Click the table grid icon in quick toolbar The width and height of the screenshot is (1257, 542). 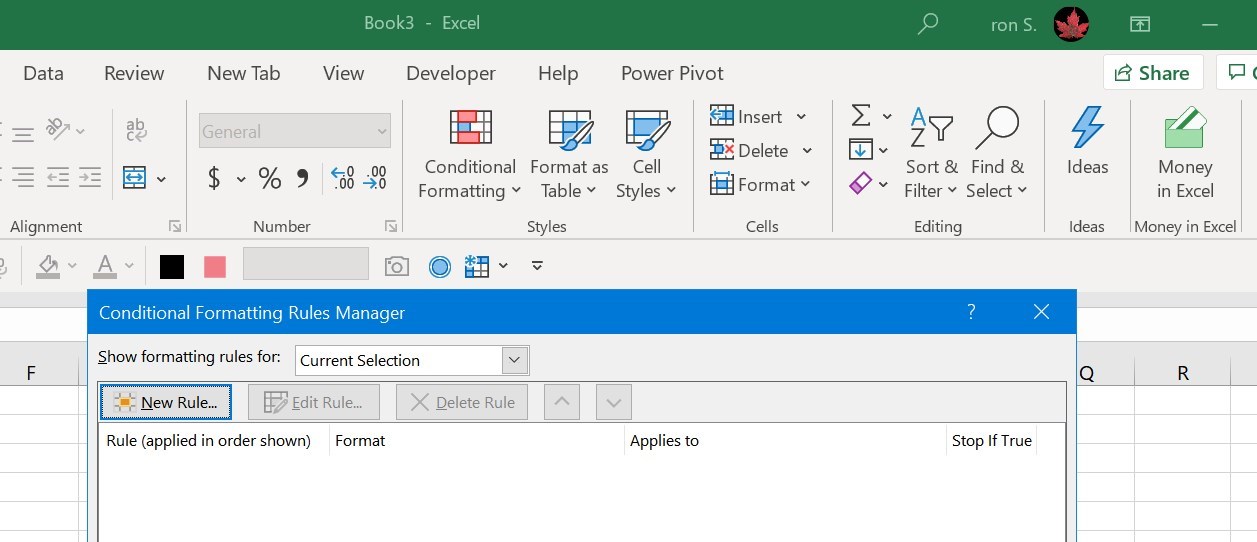click(x=476, y=266)
